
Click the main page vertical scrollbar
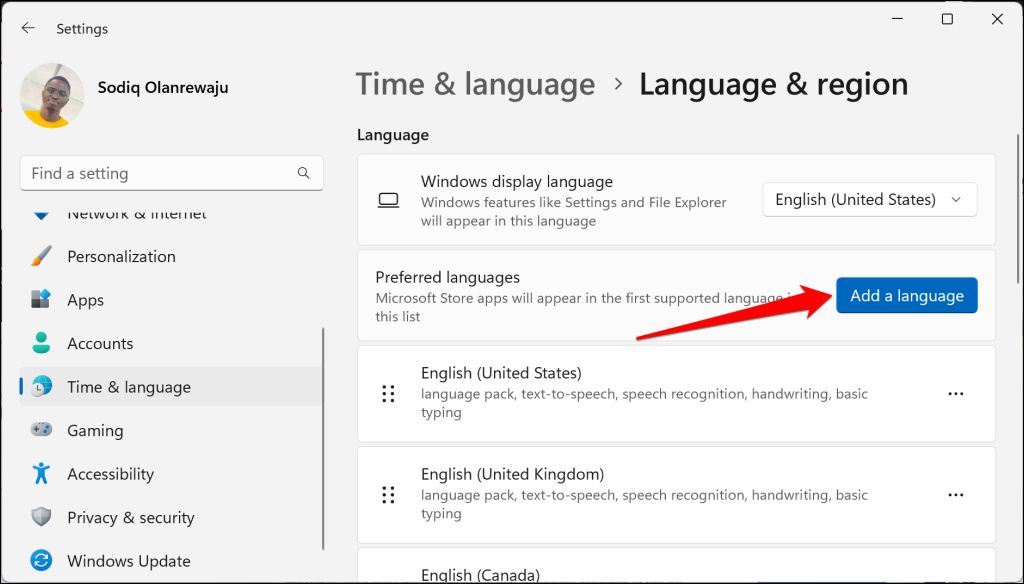[x=1018, y=209]
